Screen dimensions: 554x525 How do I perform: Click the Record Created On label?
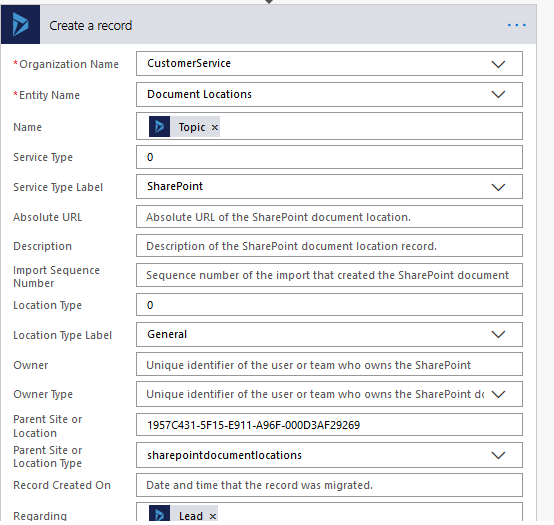(x=62, y=485)
